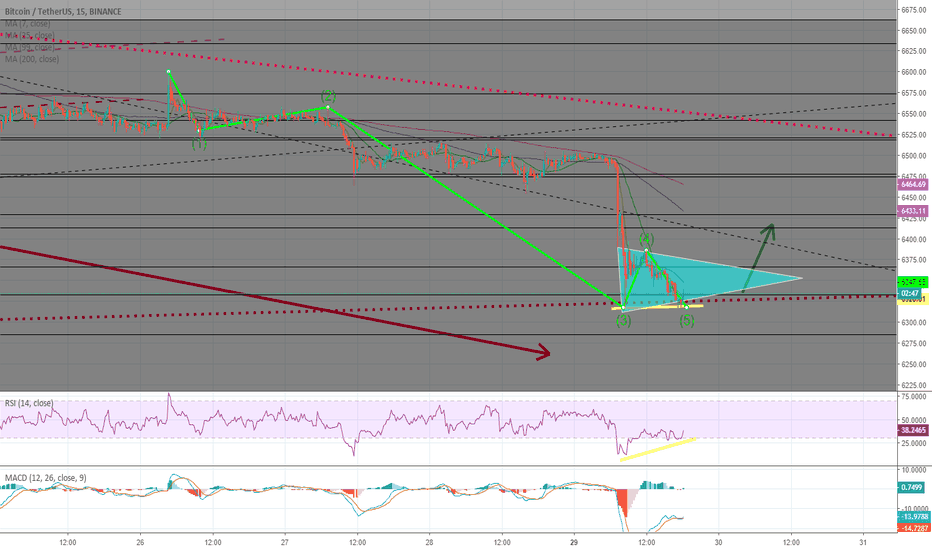Select the dark red downward arrow drawing
The width and height of the screenshot is (932, 550).
point(275,302)
